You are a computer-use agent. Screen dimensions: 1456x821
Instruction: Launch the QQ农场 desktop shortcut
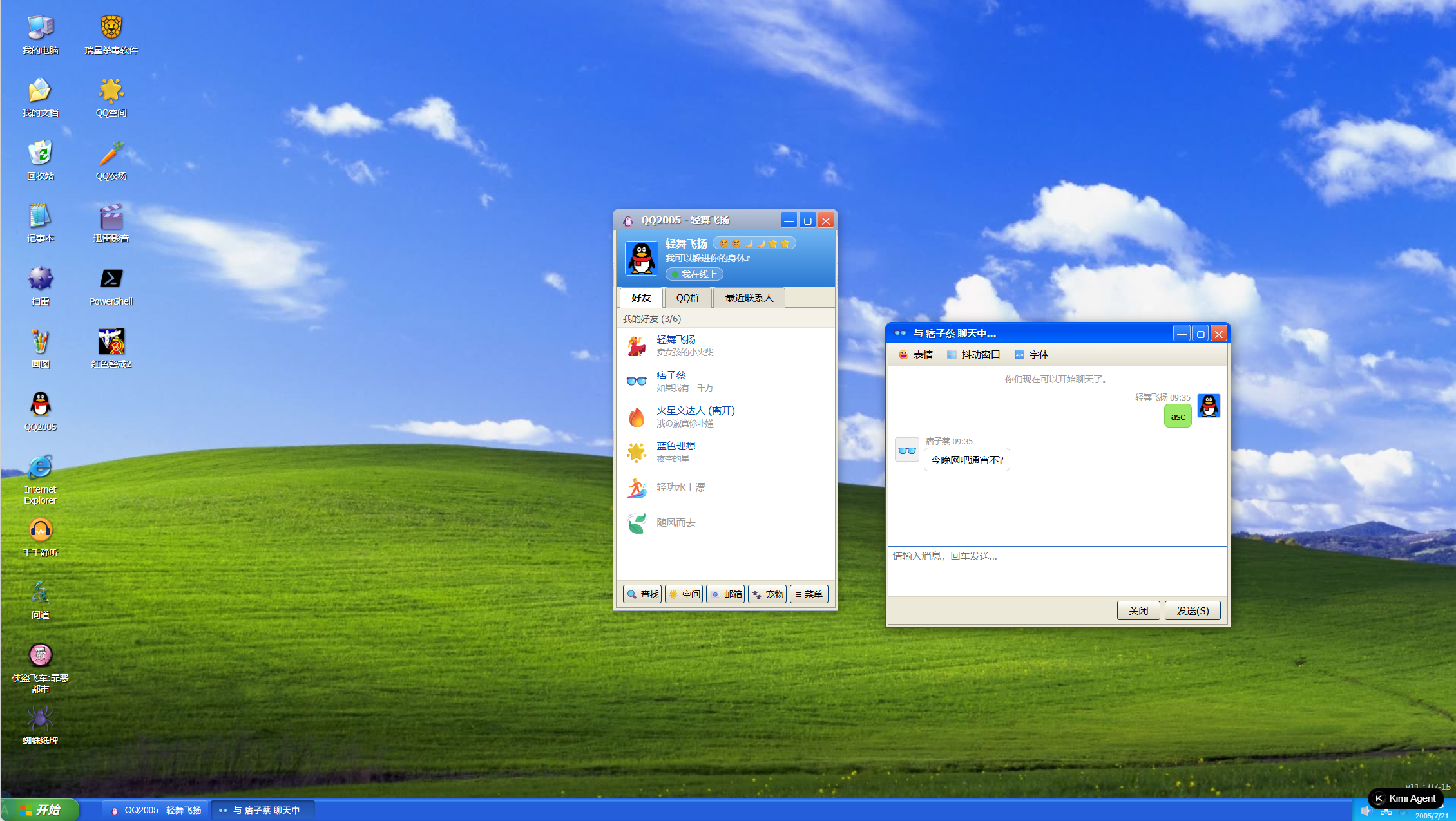click(x=111, y=160)
